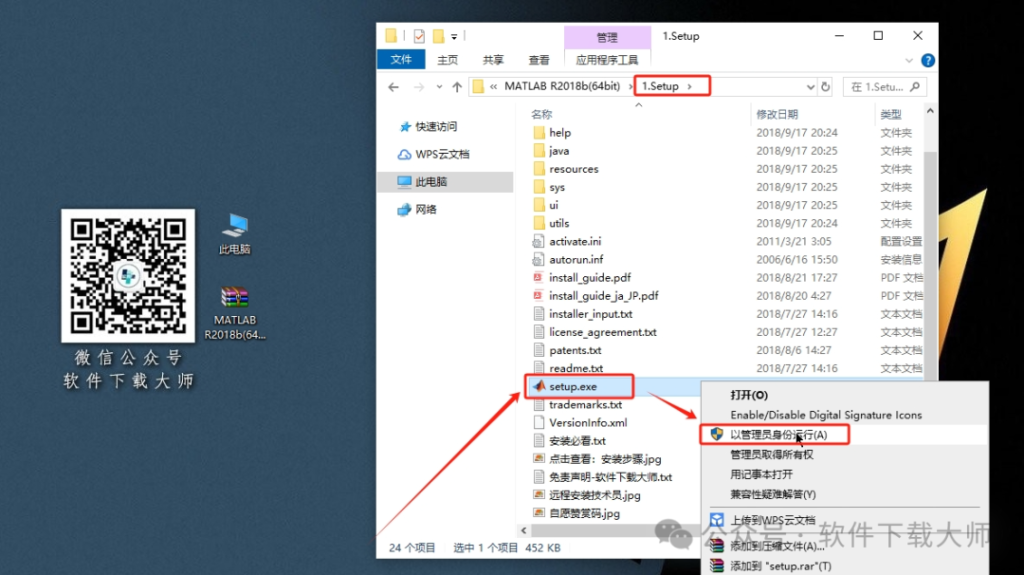Choose 管理员取得所有权 from context menu
The image size is (1024, 575).
tap(771, 455)
